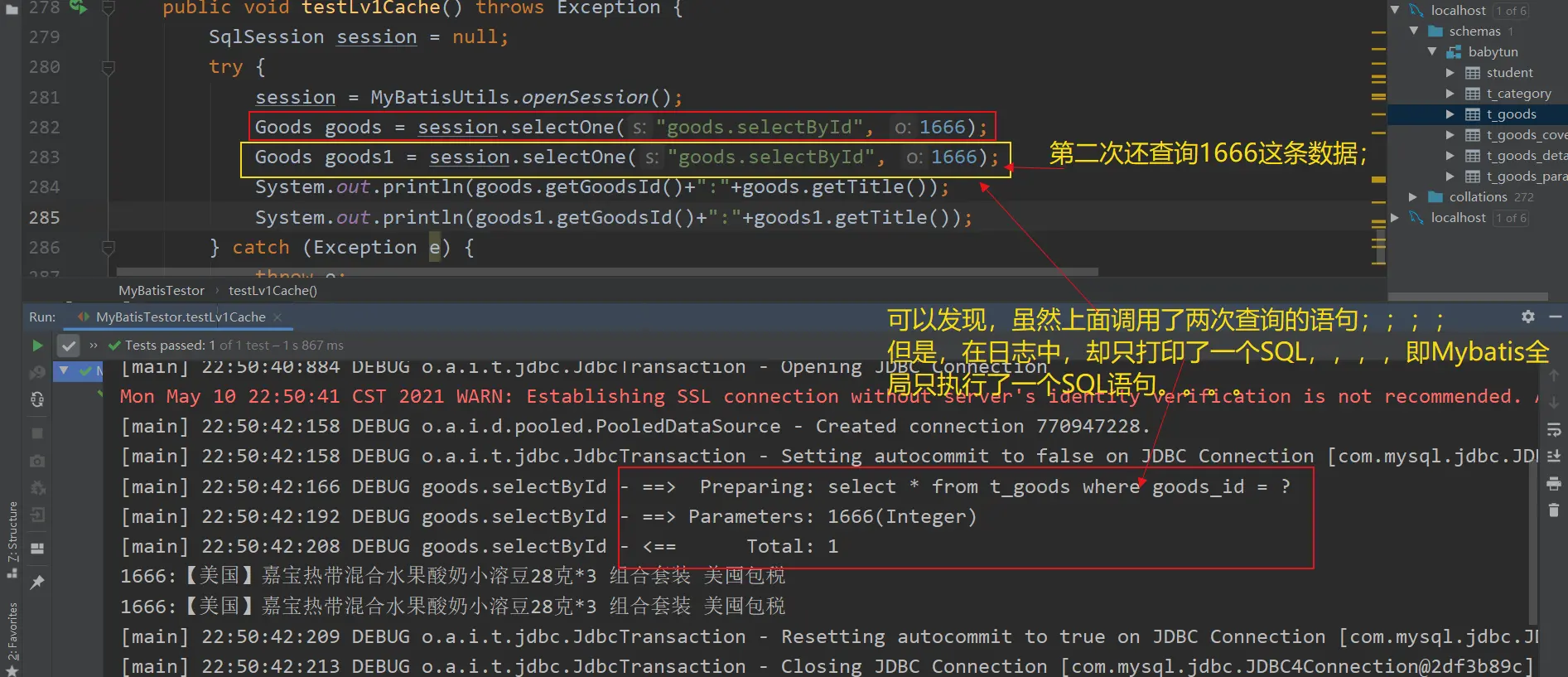
Task: Toggle soft-wrap in console output
Action: tap(1554, 429)
